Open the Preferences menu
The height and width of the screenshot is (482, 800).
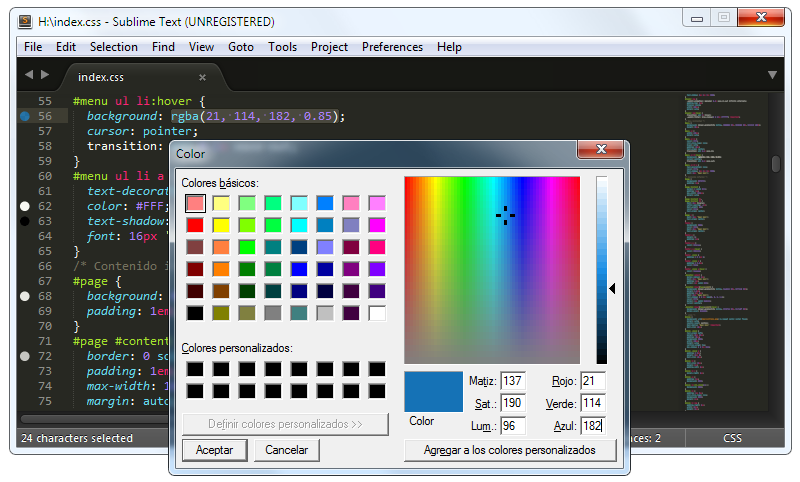tap(392, 47)
